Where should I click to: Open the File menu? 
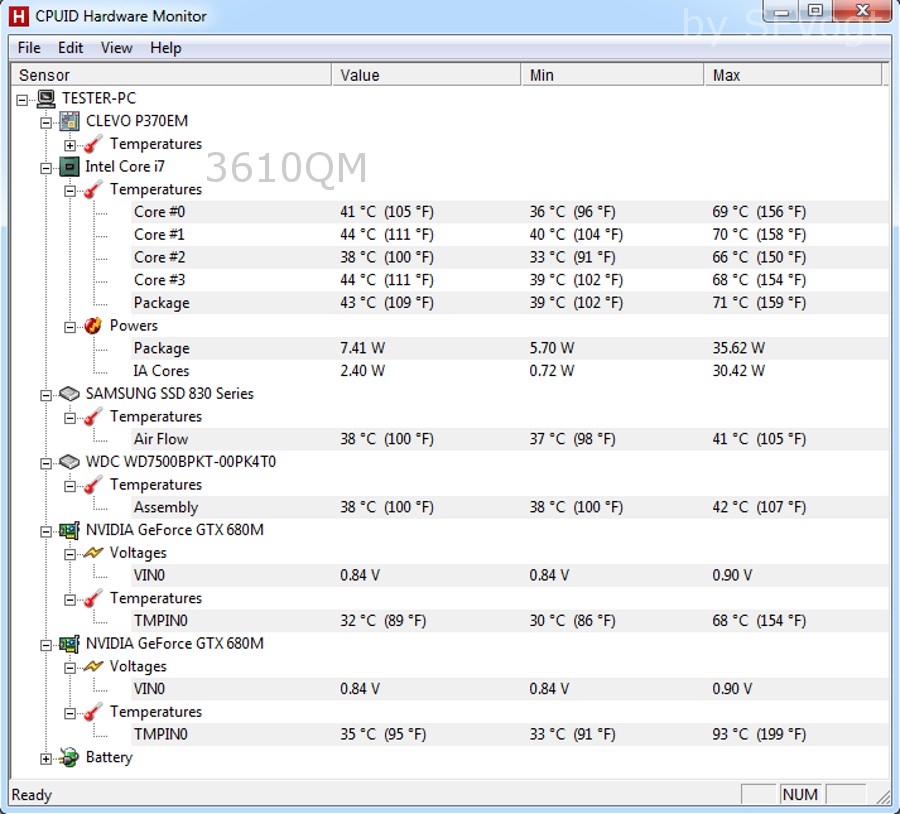[29, 48]
